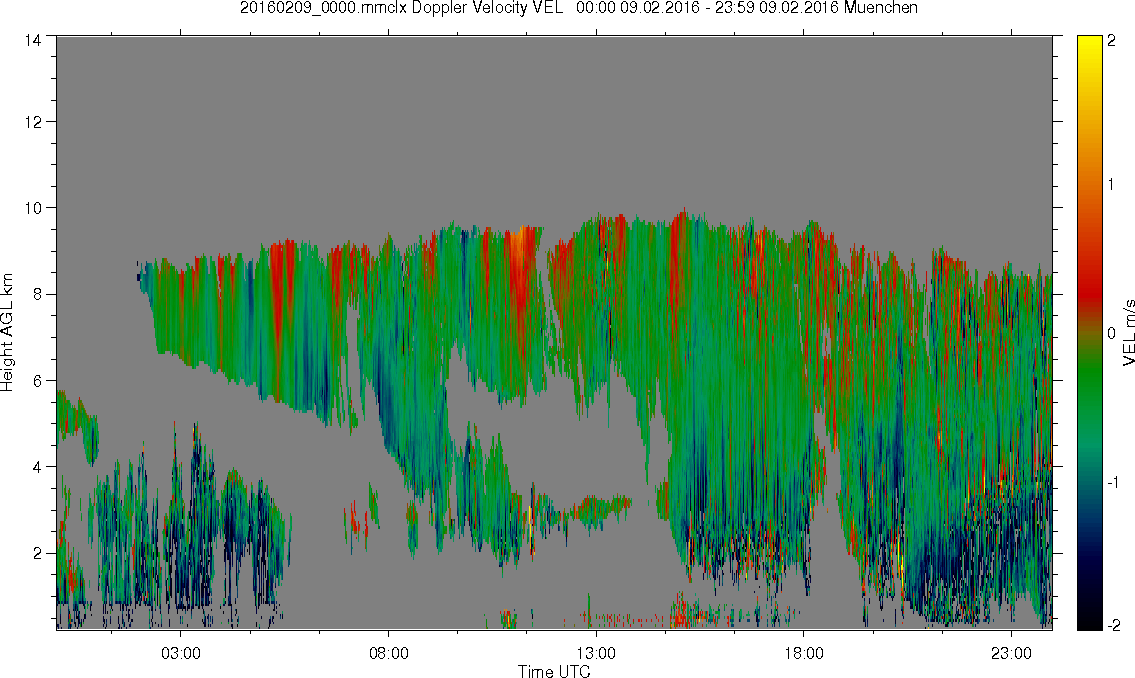
Task: Click the '14' height axis label
Action: pos(33,41)
